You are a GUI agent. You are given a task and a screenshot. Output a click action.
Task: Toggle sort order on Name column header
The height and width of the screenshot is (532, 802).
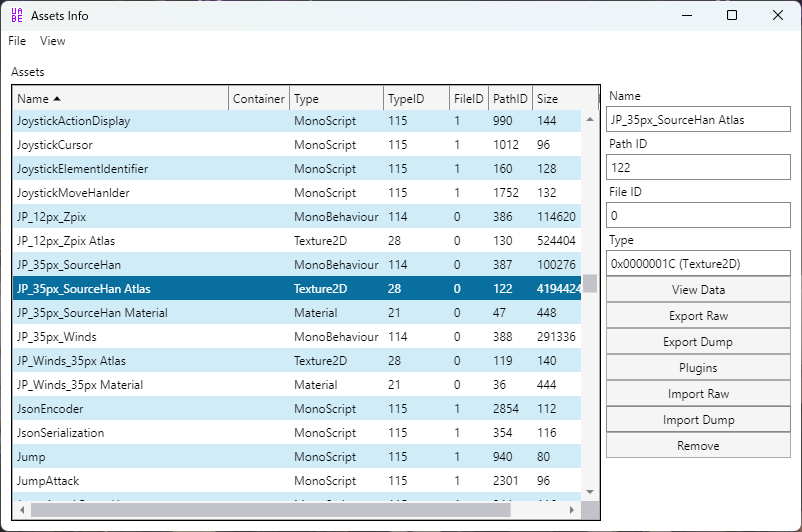[121, 99]
